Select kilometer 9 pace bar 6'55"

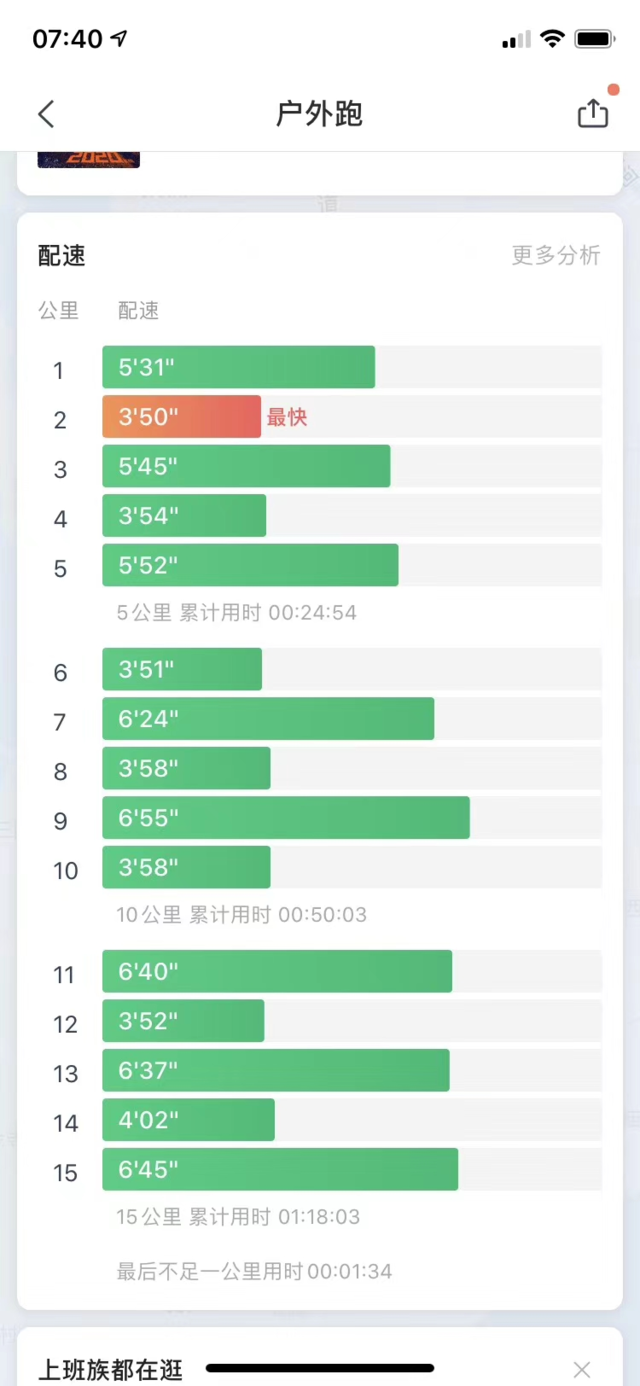[286, 818]
